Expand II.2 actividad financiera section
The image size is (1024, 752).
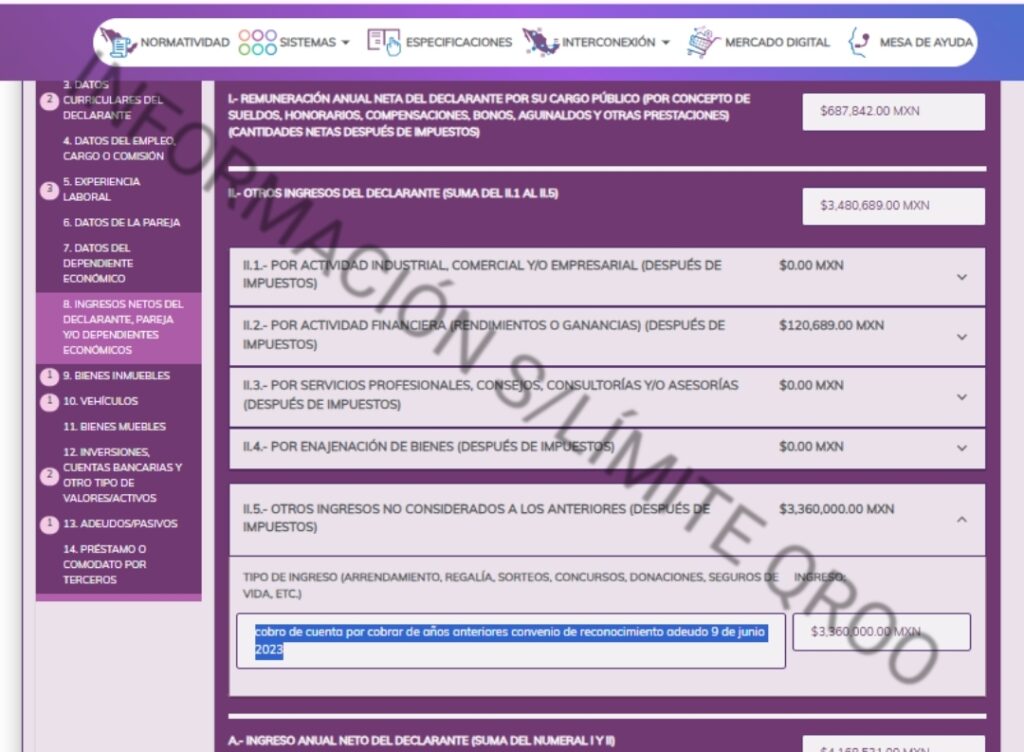click(961, 337)
